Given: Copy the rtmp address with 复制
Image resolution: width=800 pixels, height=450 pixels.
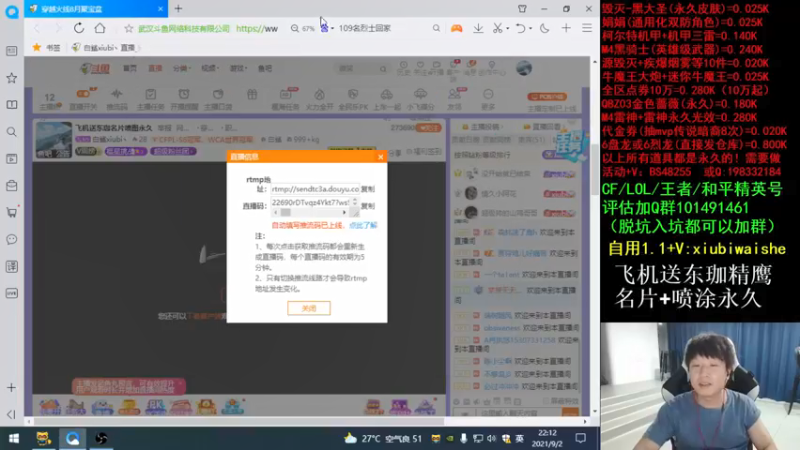Looking at the screenshot, I should point(368,189).
